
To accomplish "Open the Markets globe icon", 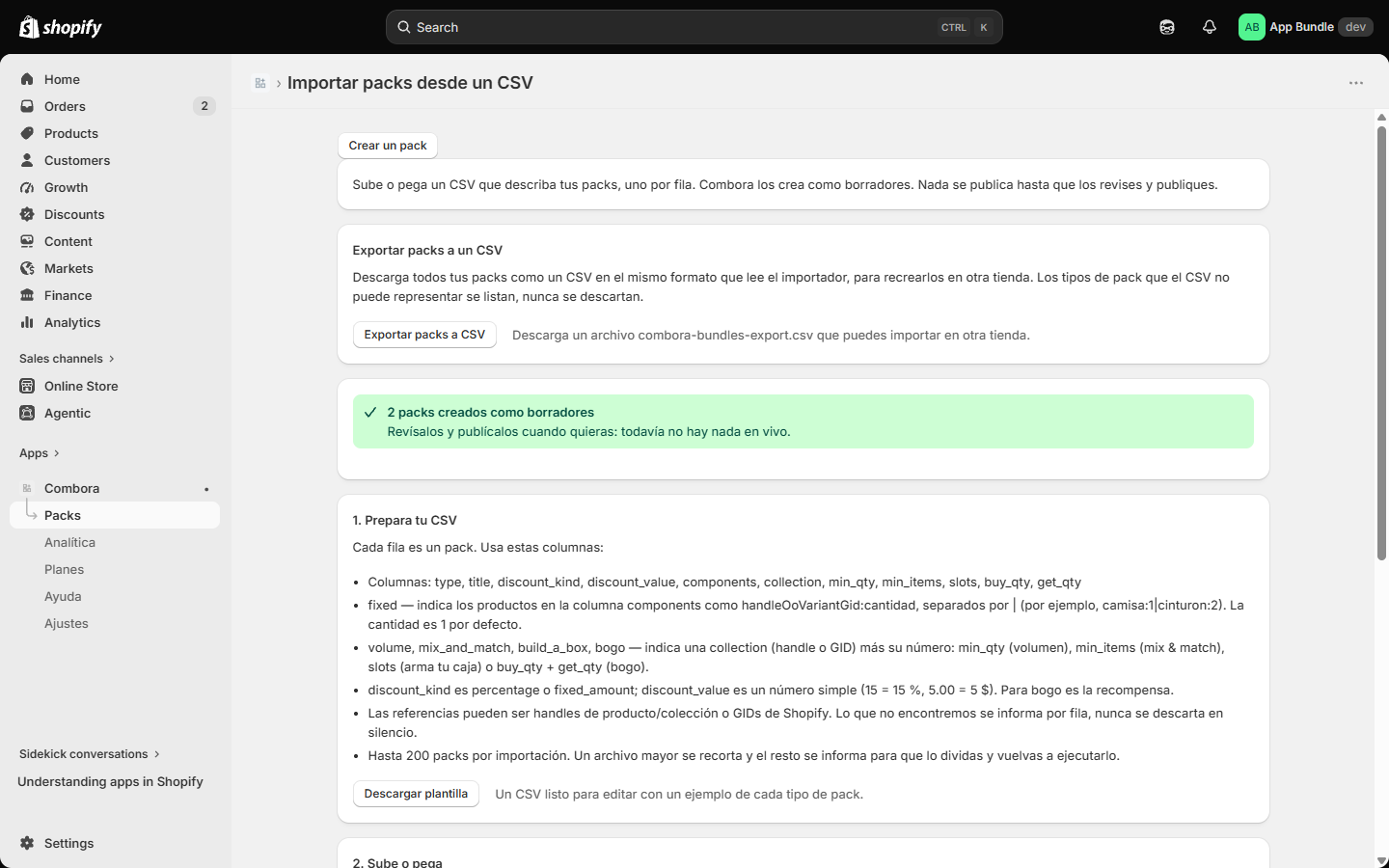I will point(27,268).
